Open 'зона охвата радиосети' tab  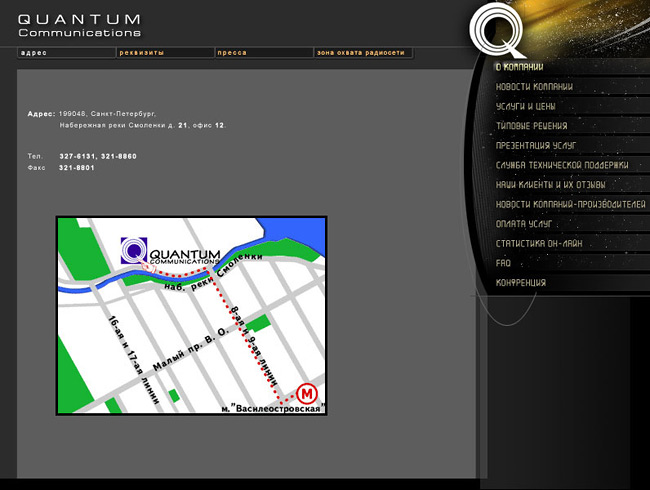click(x=364, y=53)
